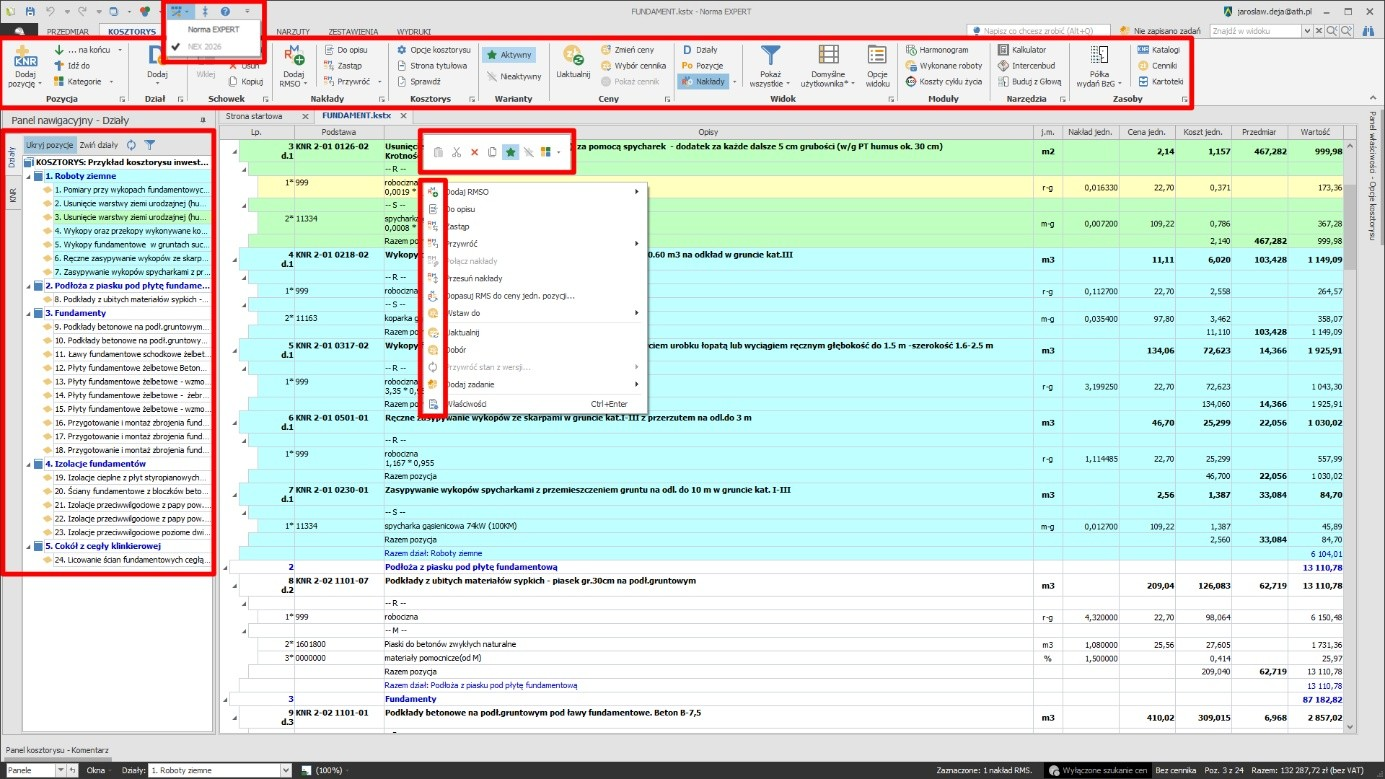The width and height of the screenshot is (1385, 779).
Task: Toggle Pozycje view in Widok group
Action: coord(703,66)
